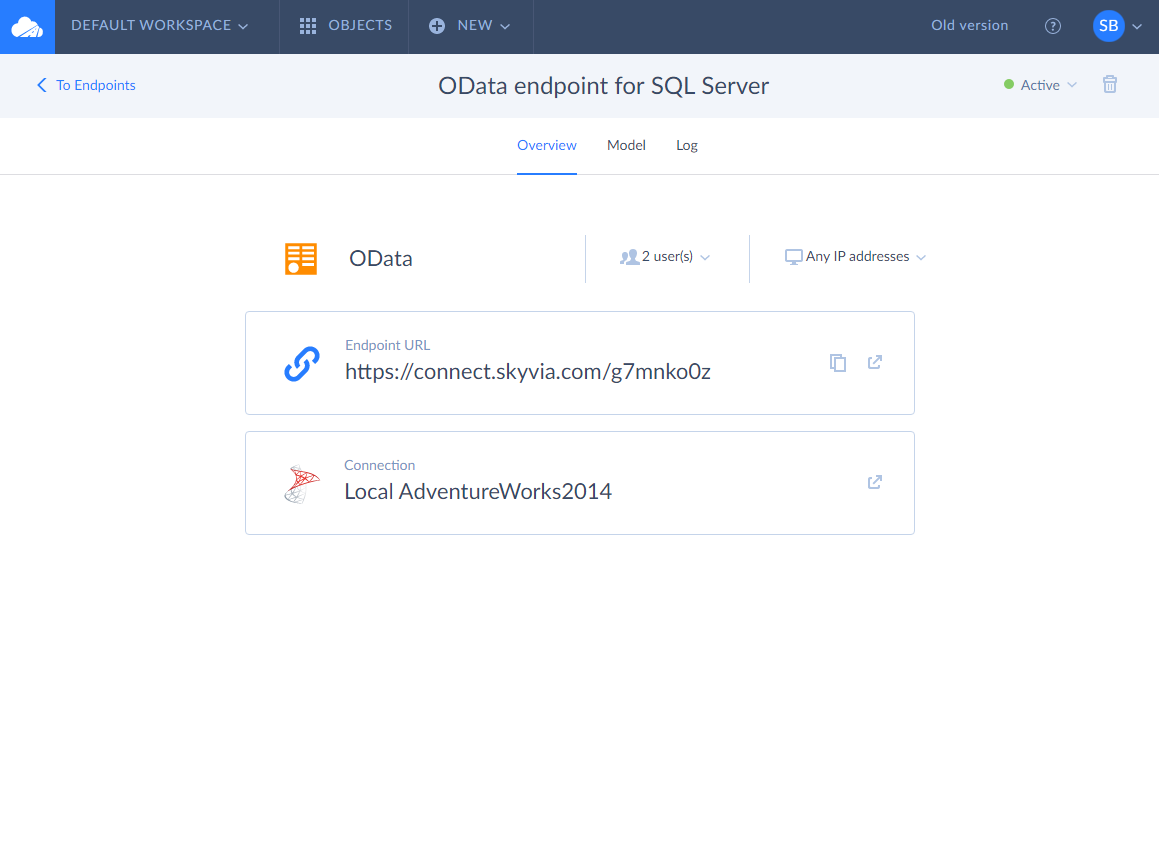
Task: Expand the Any IP addresses dropdown
Action: pos(855,256)
